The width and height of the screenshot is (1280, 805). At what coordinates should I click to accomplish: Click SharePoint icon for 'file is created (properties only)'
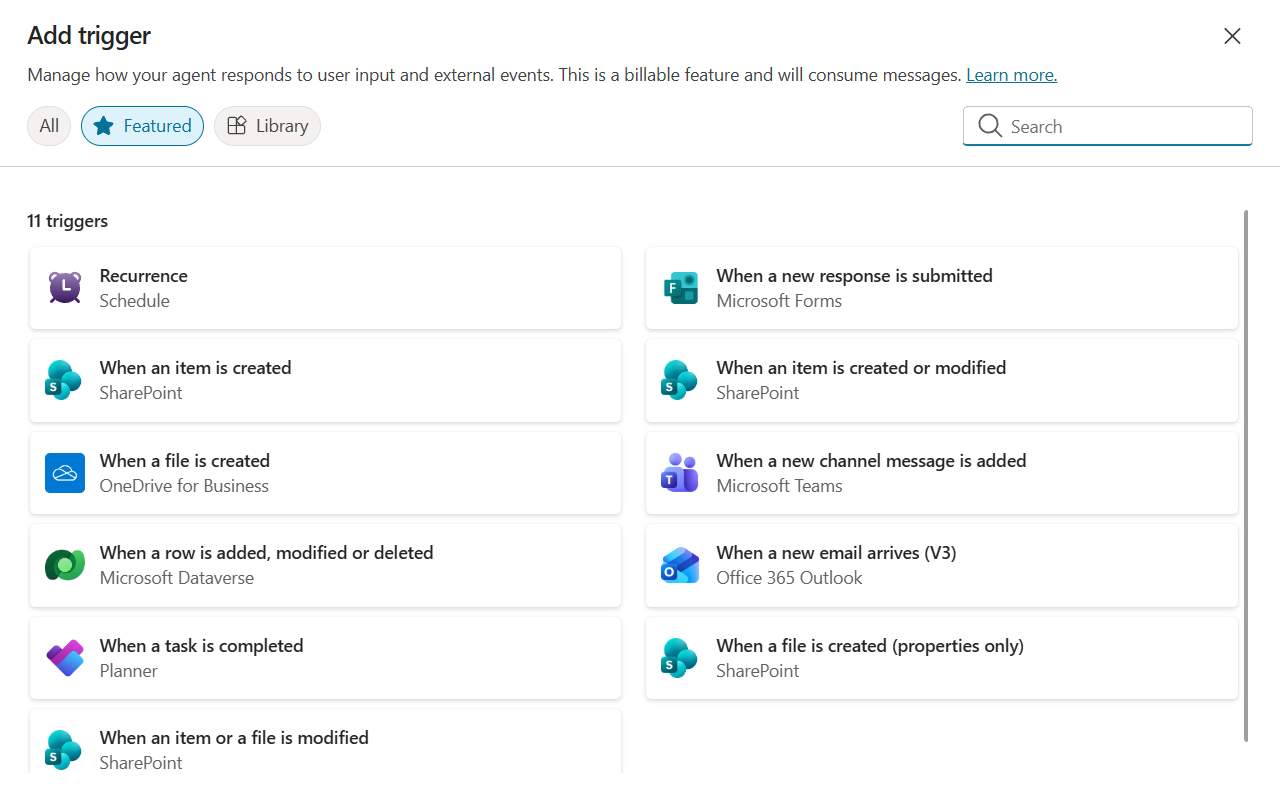(680, 658)
